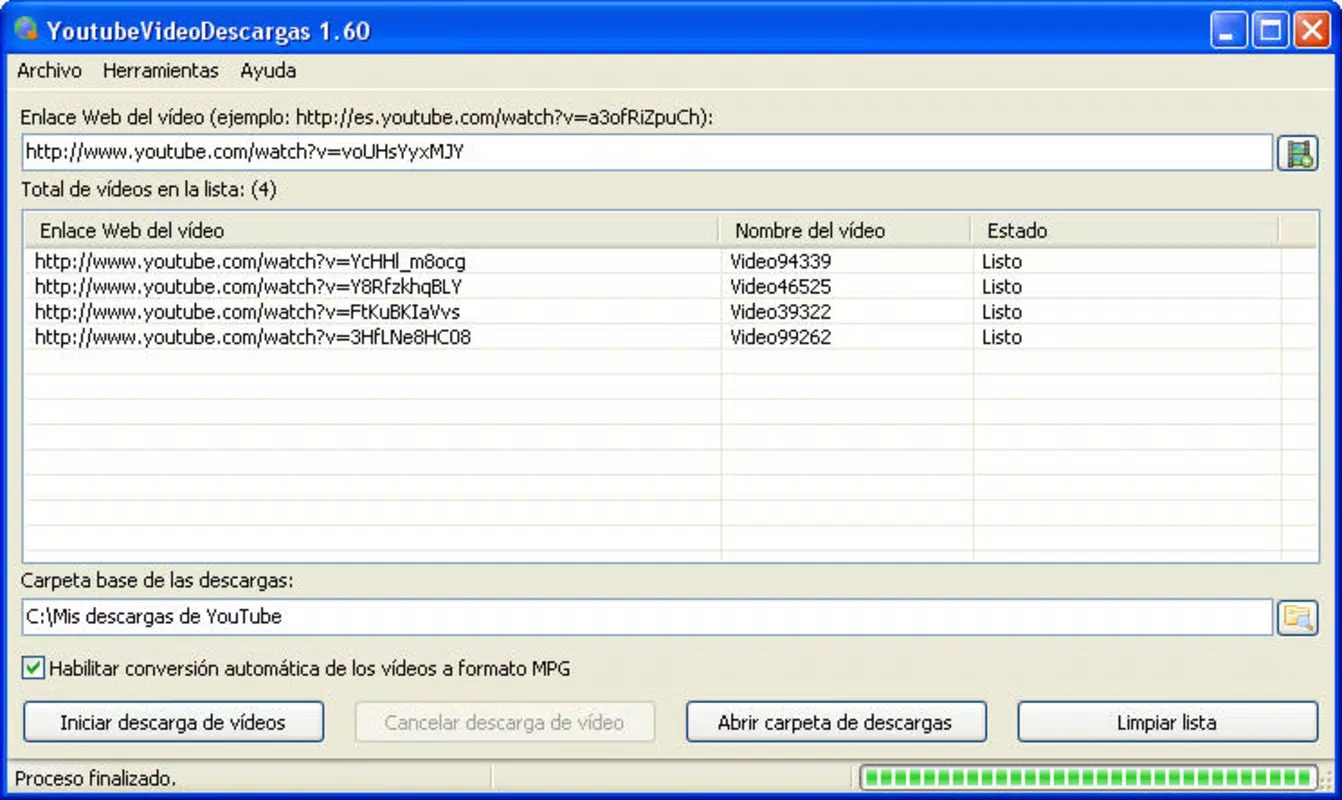Click the Total de vídeos en la lista label

(149, 190)
